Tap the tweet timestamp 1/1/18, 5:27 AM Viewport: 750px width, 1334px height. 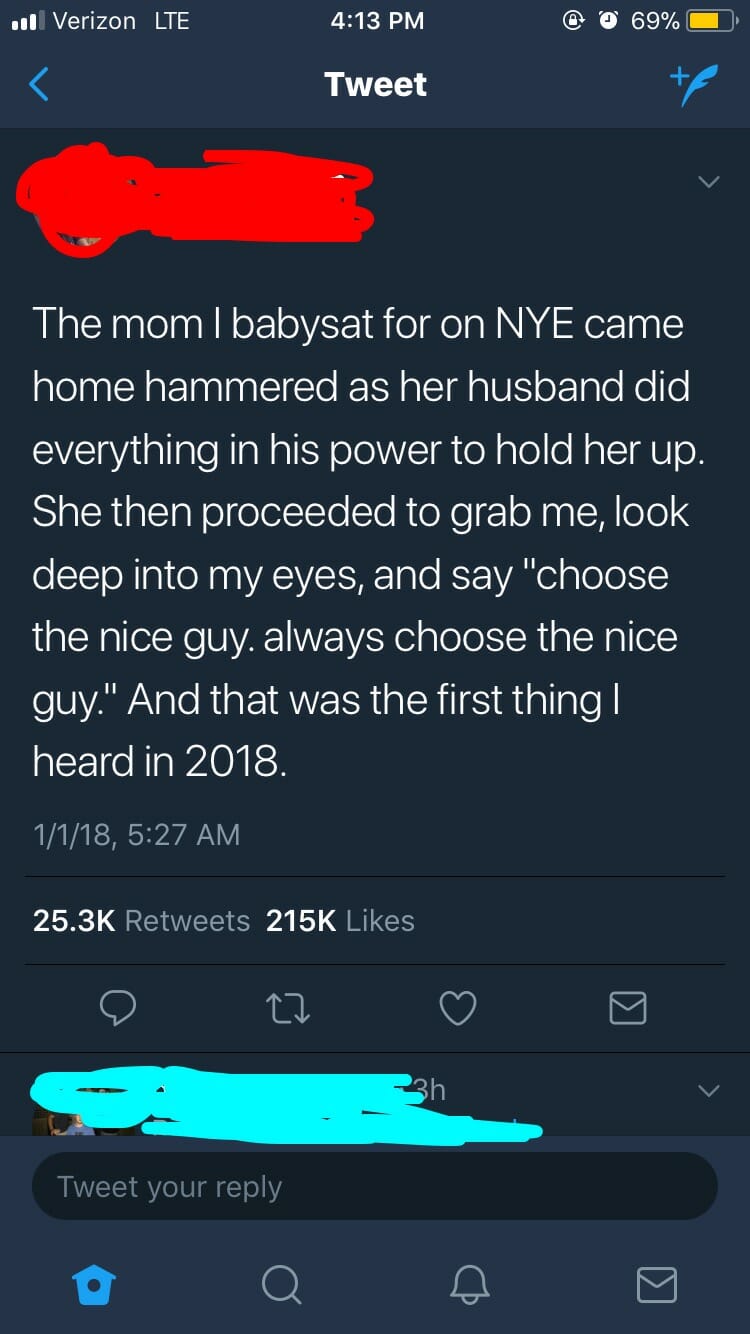coord(136,834)
